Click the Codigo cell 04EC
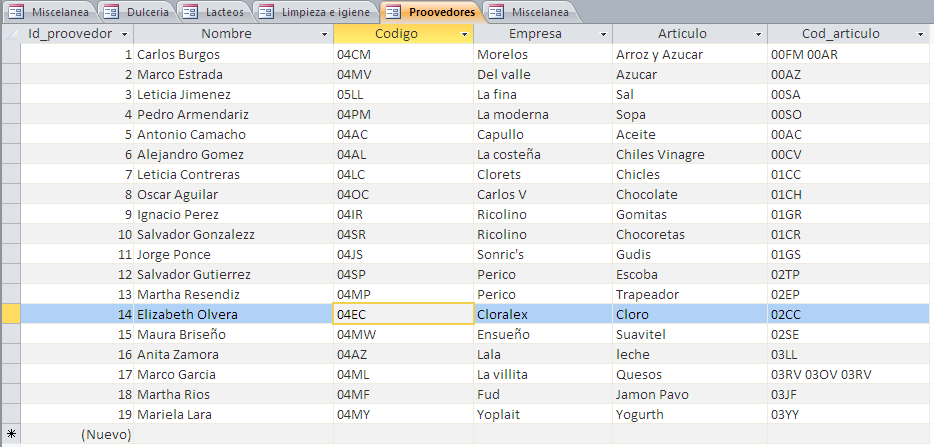The image size is (934, 447). (x=403, y=314)
